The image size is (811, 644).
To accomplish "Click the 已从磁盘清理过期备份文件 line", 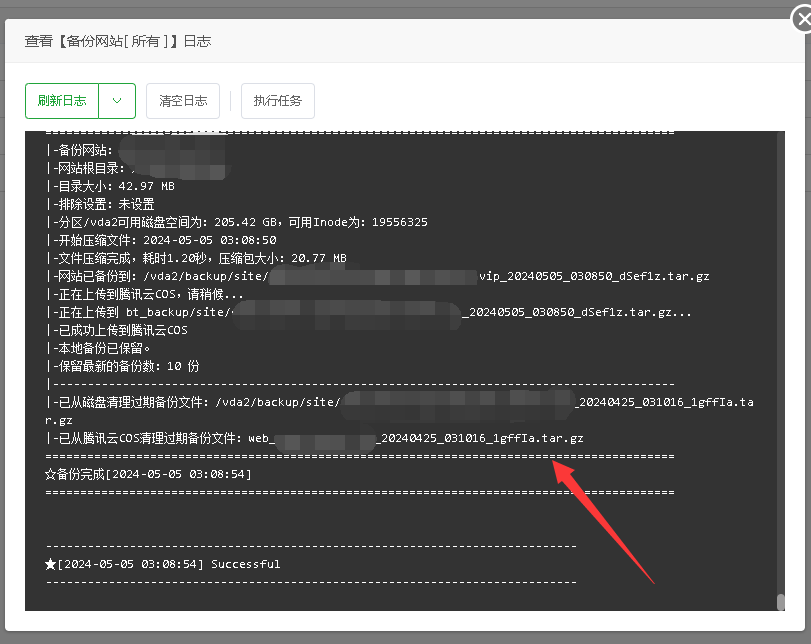I will [399, 411].
